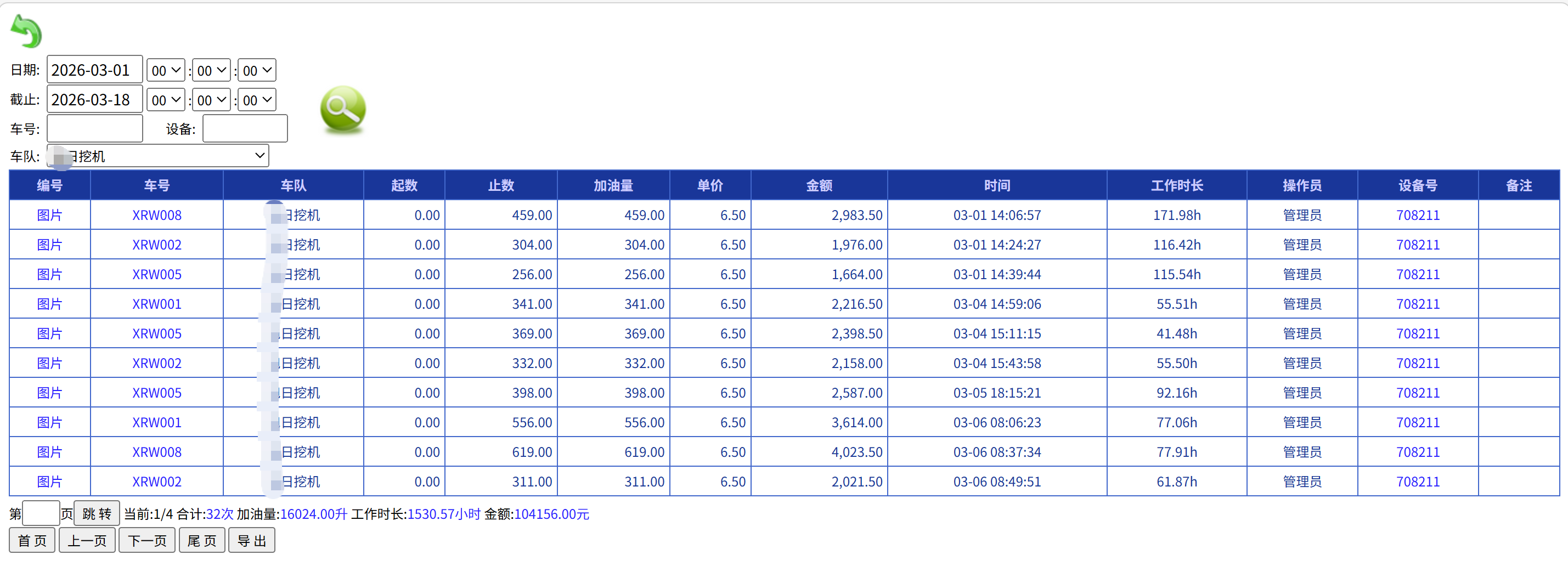Go to the 下一页 next page
Image resolution: width=1568 pixels, height=566 pixels.
pyautogui.click(x=146, y=540)
